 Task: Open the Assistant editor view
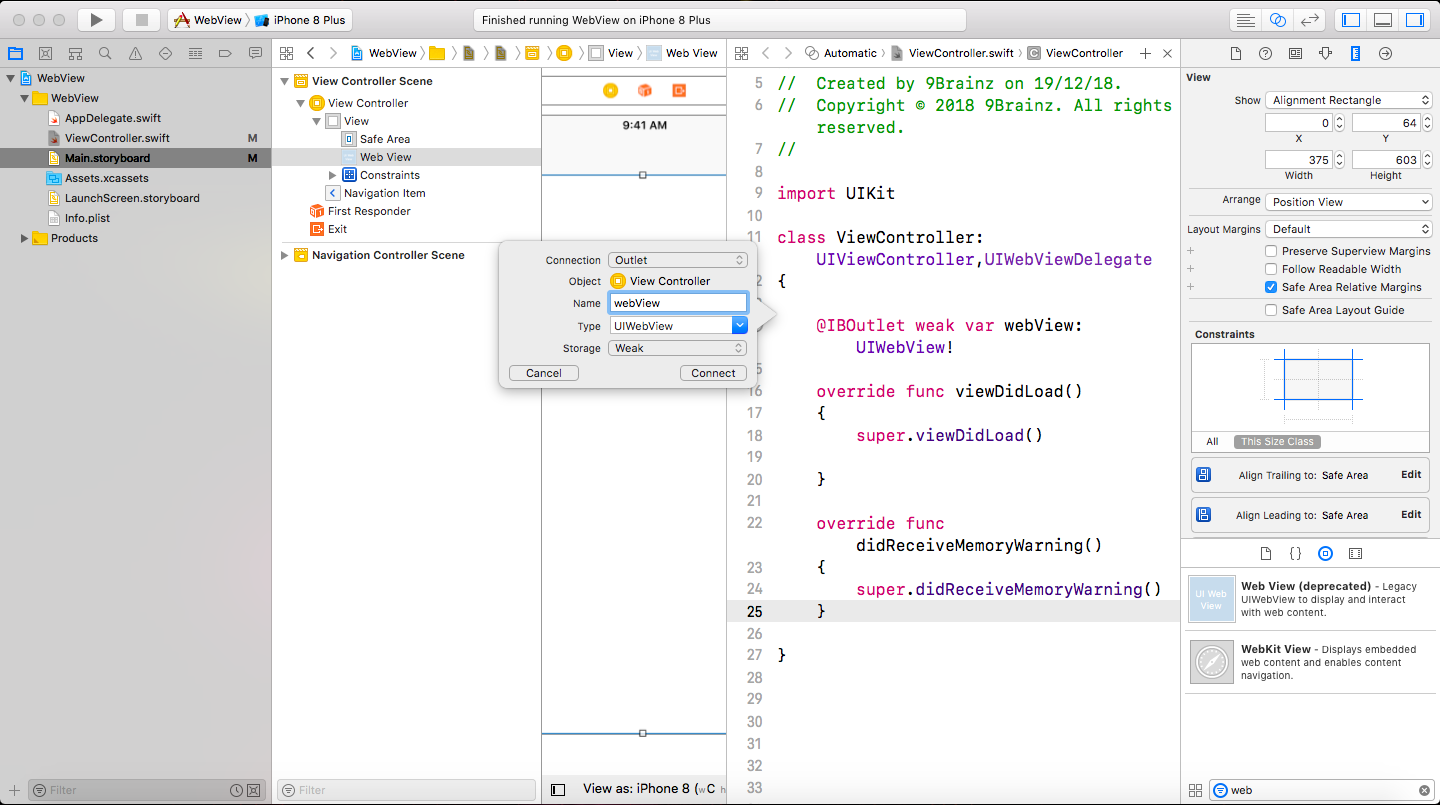1277,20
